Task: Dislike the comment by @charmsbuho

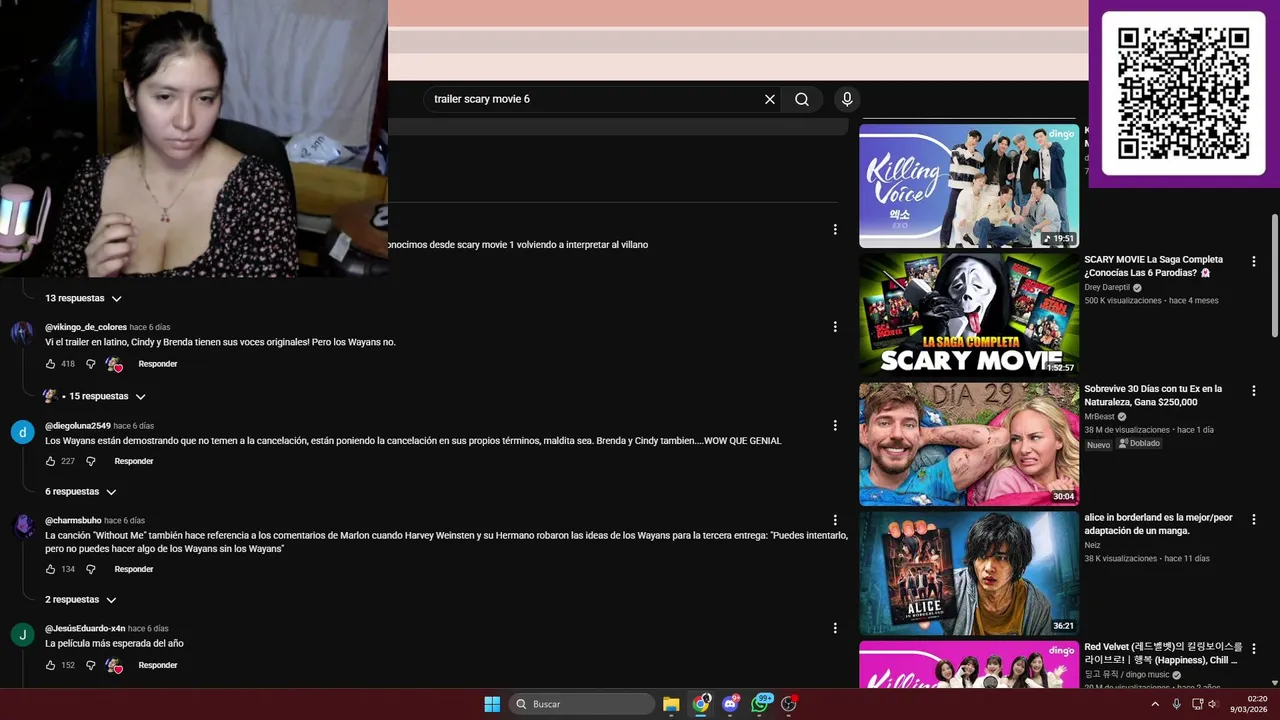Action: [90, 569]
